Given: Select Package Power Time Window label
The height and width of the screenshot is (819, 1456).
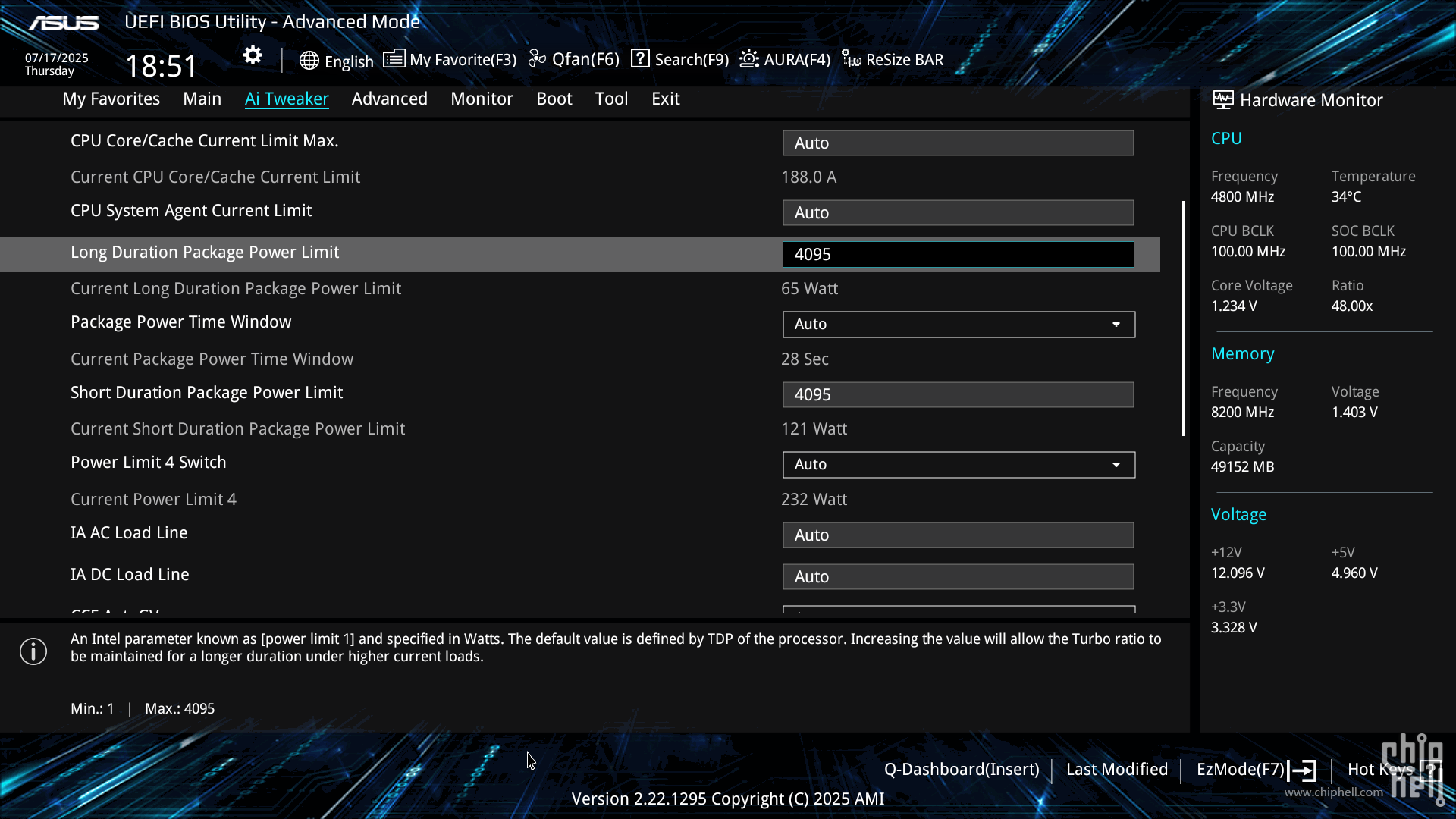Looking at the screenshot, I should [x=180, y=322].
